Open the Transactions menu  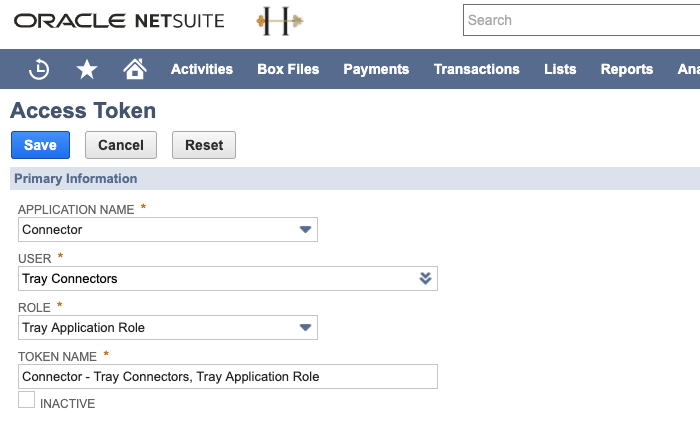coord(476,69)
